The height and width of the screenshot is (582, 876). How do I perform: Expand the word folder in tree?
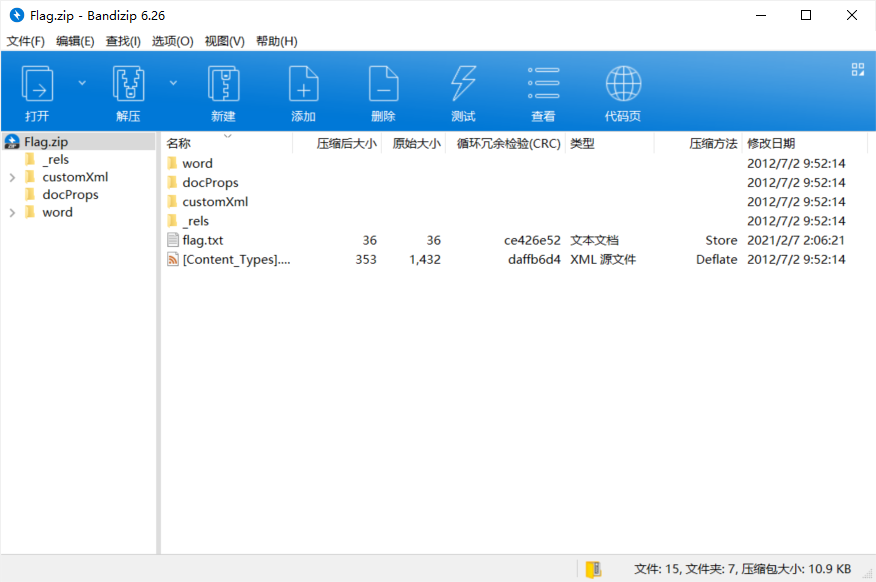coord(12,213)
